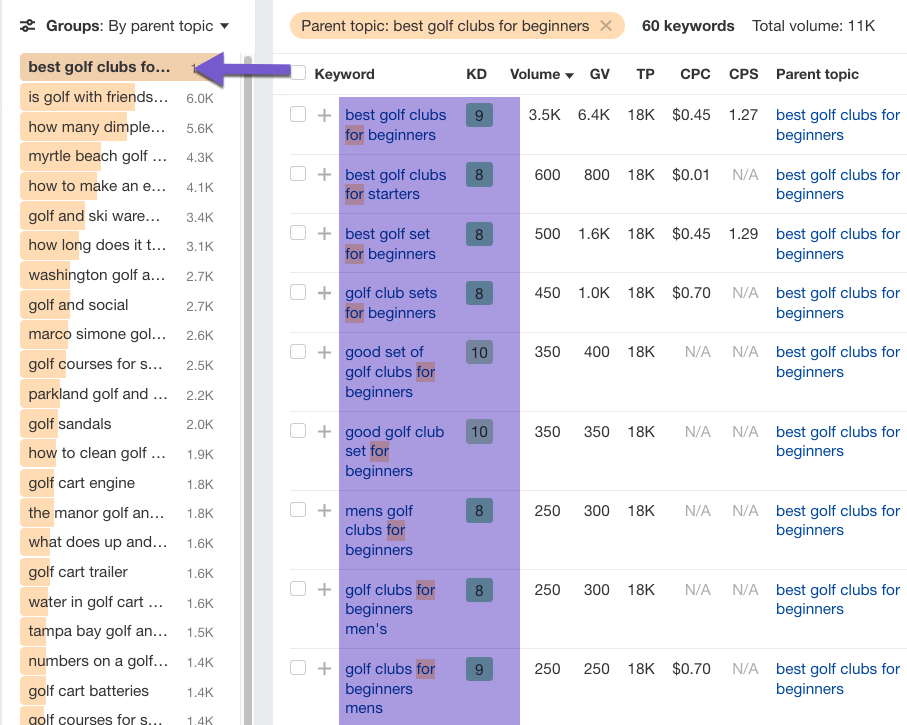The width and height of the screenshot is (907, 725).
Task: Select the 'how to make an e…' group
Action: [120, 186]
